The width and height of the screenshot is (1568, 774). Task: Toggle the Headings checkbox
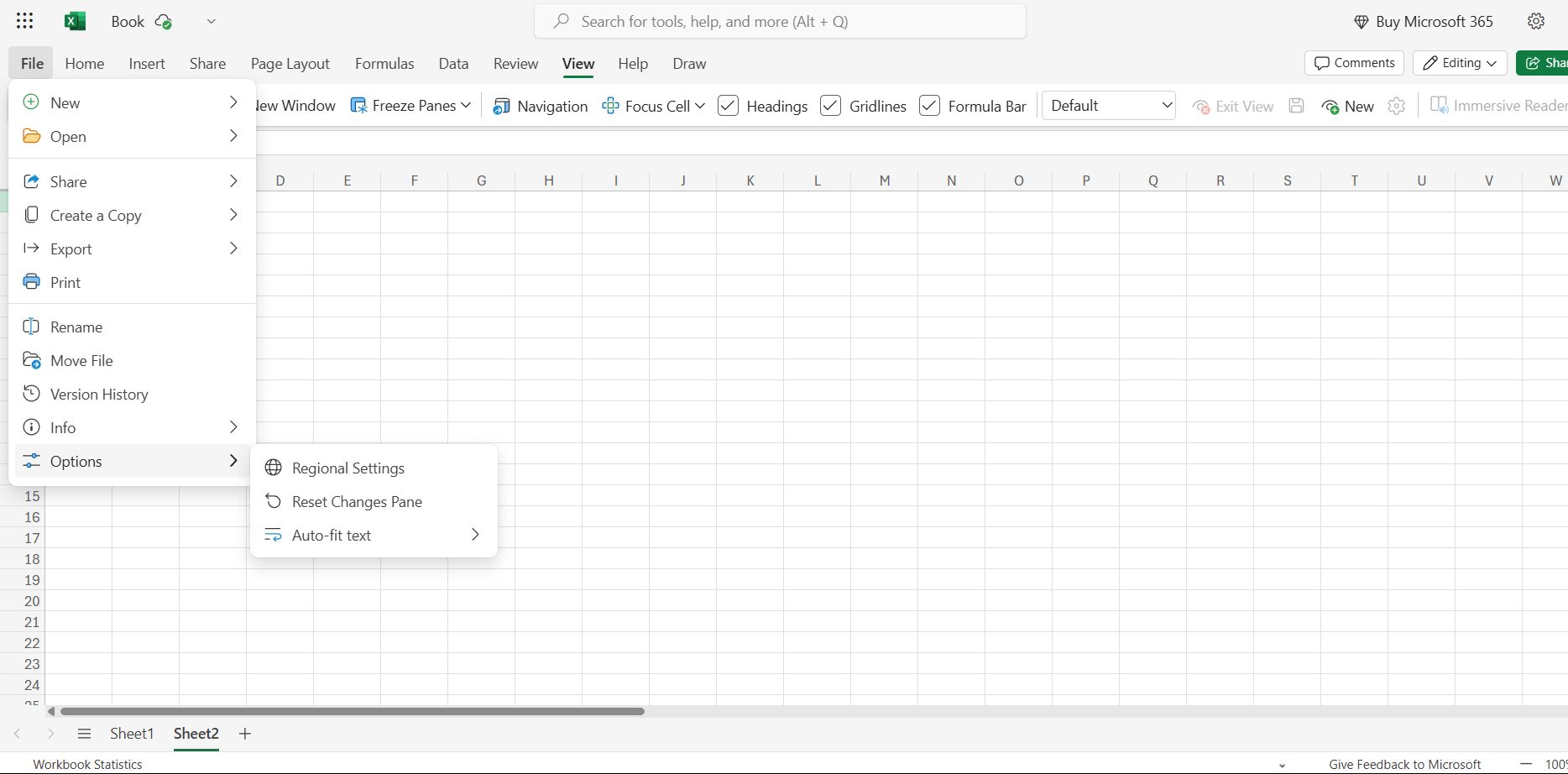click(728, 106)
